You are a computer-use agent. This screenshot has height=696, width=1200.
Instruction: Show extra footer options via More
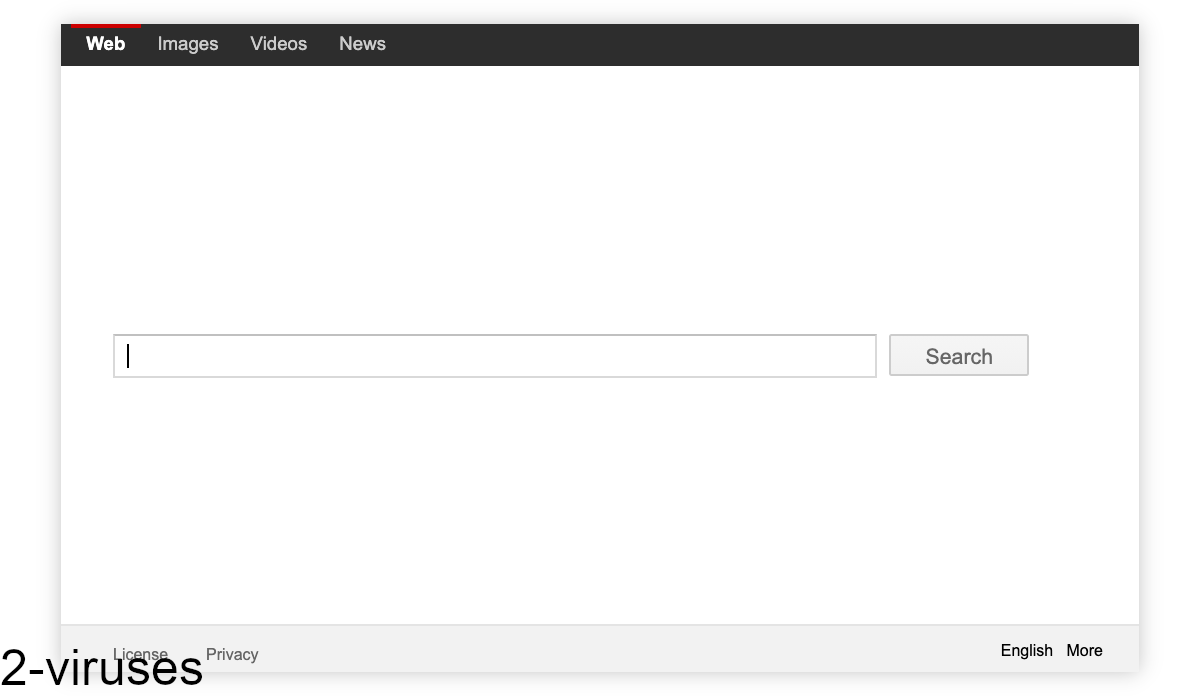click(x=1085, y=650)
